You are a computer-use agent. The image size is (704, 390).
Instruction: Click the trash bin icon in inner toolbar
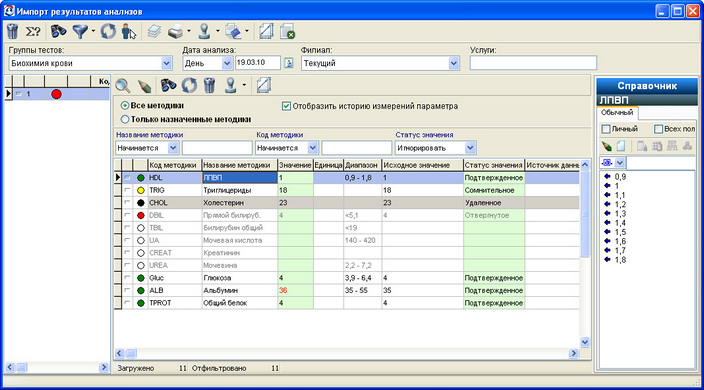tap(209, 85)
